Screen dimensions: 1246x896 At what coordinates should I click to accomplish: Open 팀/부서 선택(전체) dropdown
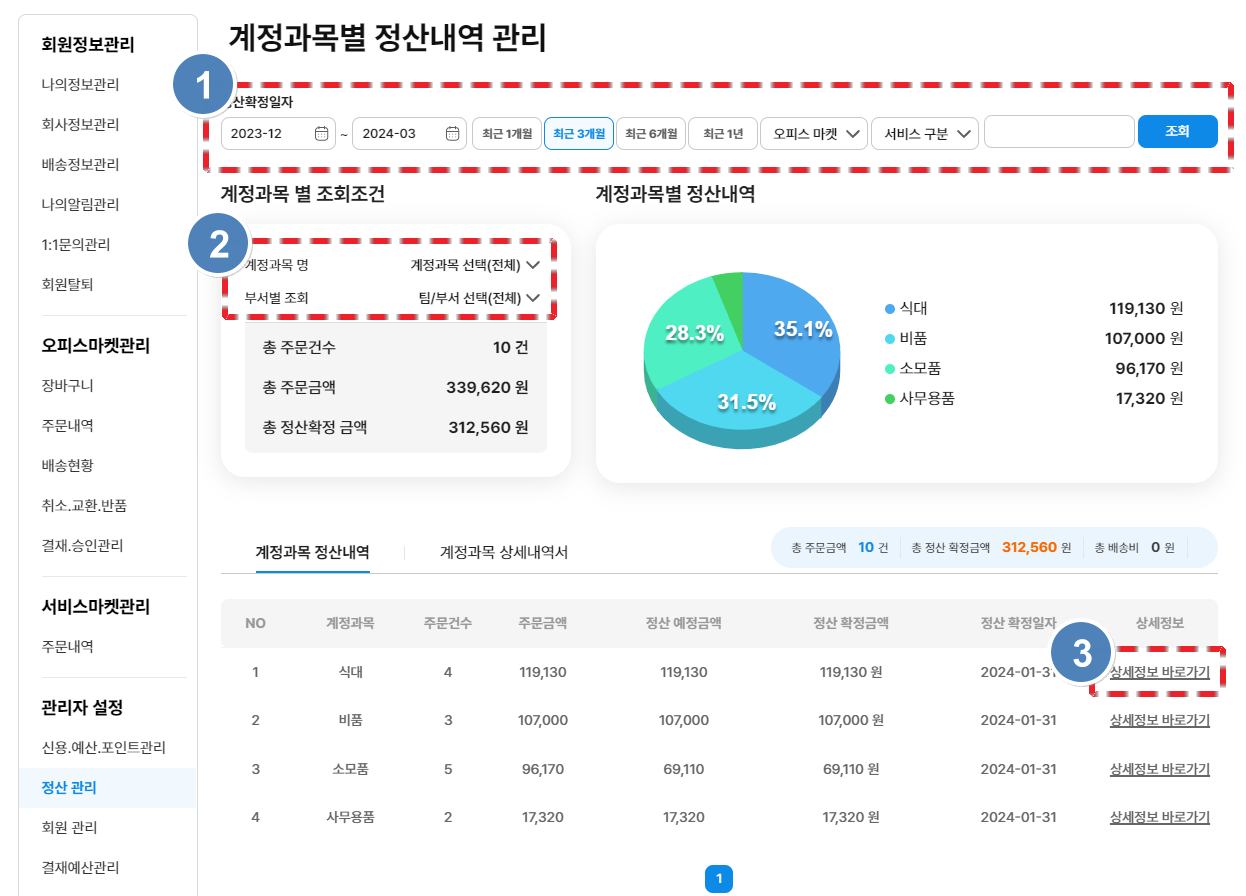pos(479,297)
